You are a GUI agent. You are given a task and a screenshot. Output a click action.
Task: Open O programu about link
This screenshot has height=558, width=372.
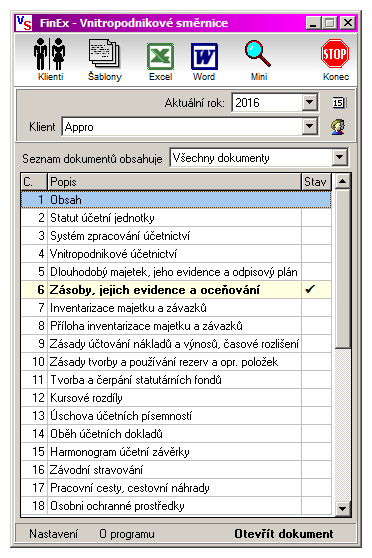[x=127, y=534]
